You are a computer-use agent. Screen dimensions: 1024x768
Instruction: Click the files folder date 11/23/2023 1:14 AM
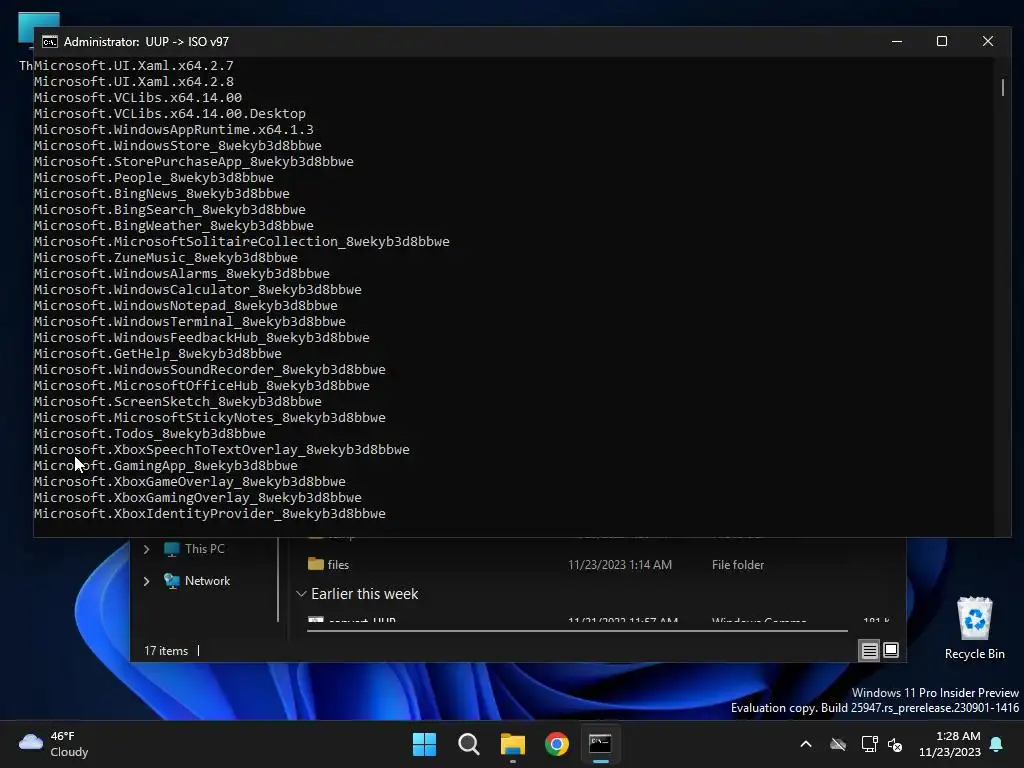click(x=620, y=565)
